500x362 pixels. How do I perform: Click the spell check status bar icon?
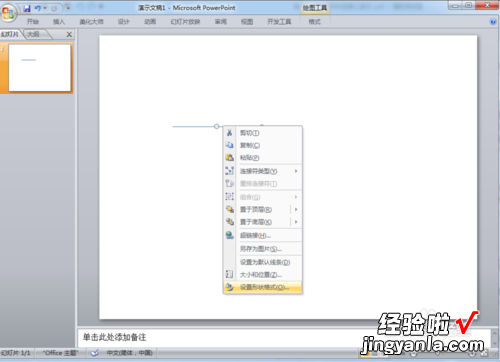click(95, 353)
